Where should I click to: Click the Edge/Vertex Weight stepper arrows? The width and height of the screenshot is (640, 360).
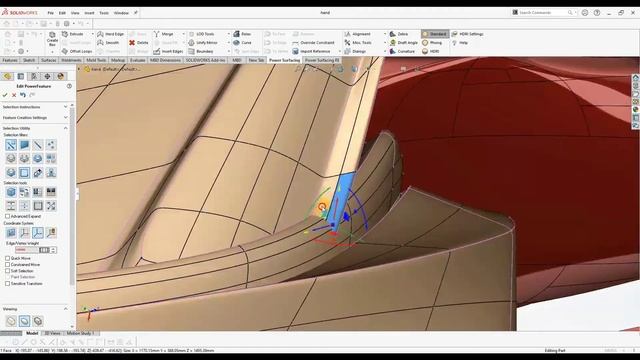tap(53, 250)
